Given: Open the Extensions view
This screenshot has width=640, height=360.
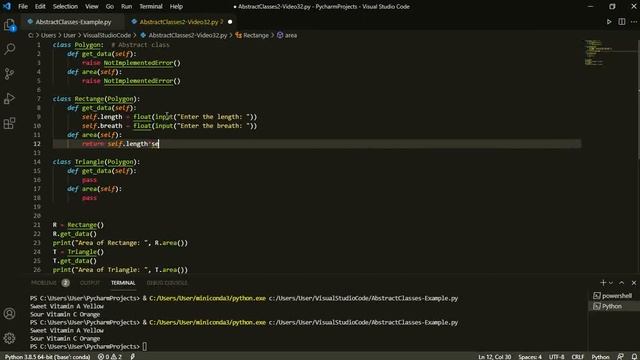Looking at the screenshot, I should [x=9, y=123].
